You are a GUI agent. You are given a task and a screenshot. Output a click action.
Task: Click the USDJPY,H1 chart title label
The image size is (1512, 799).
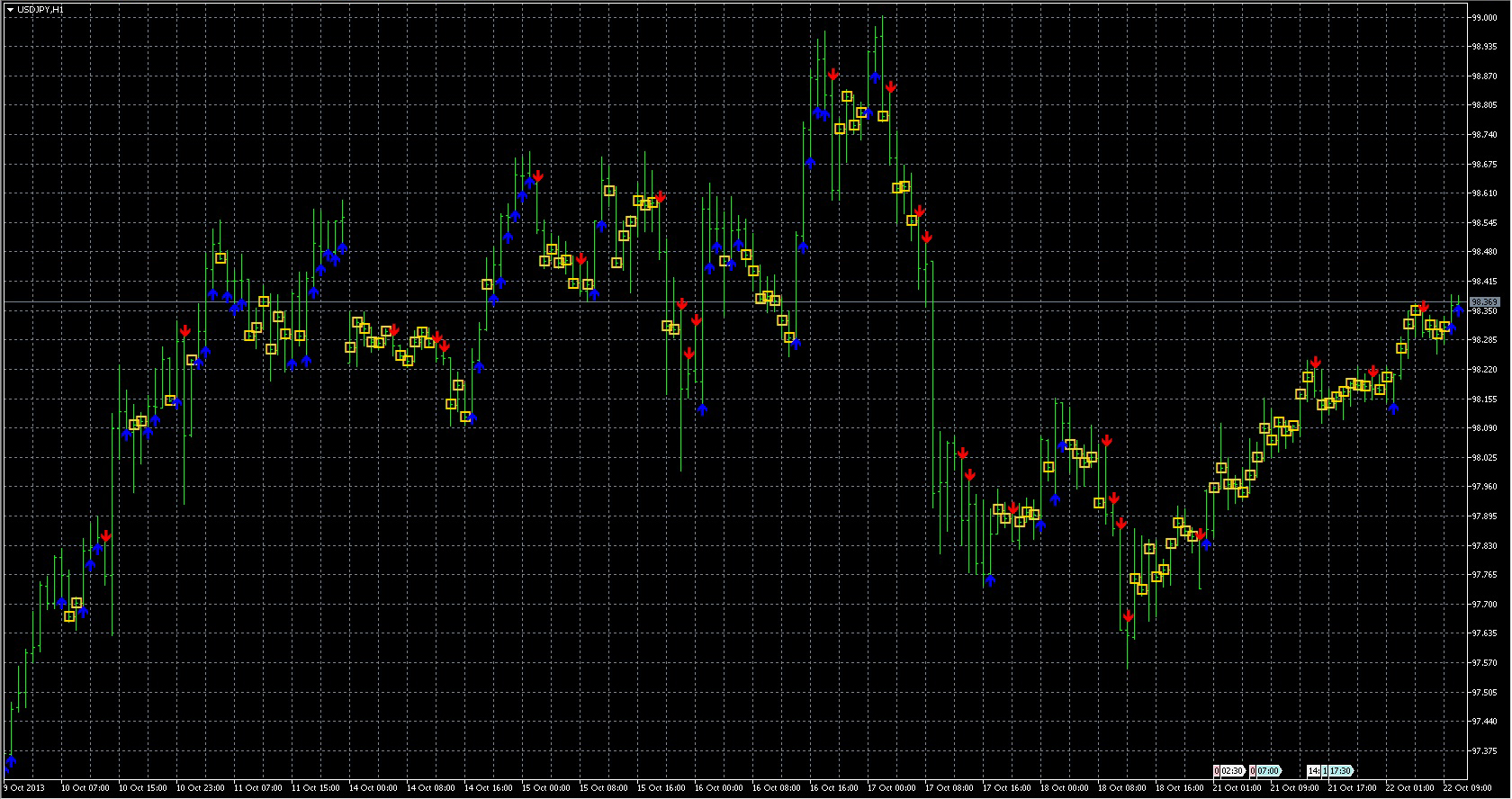click(x=40, y=9)
